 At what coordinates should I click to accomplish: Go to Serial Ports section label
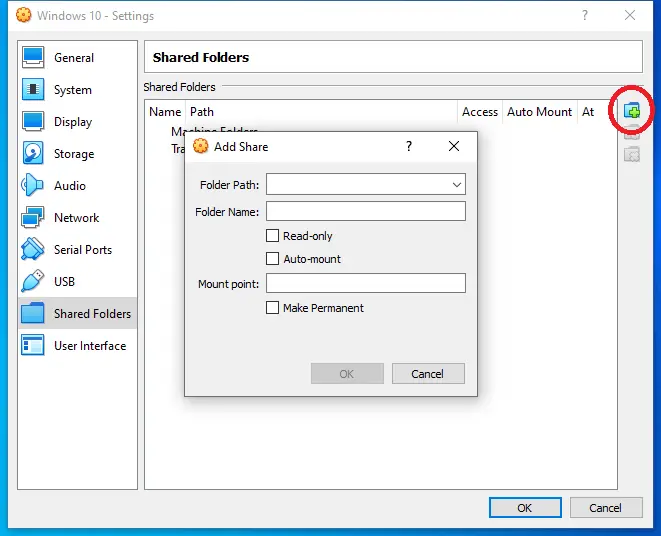(83, 250)
